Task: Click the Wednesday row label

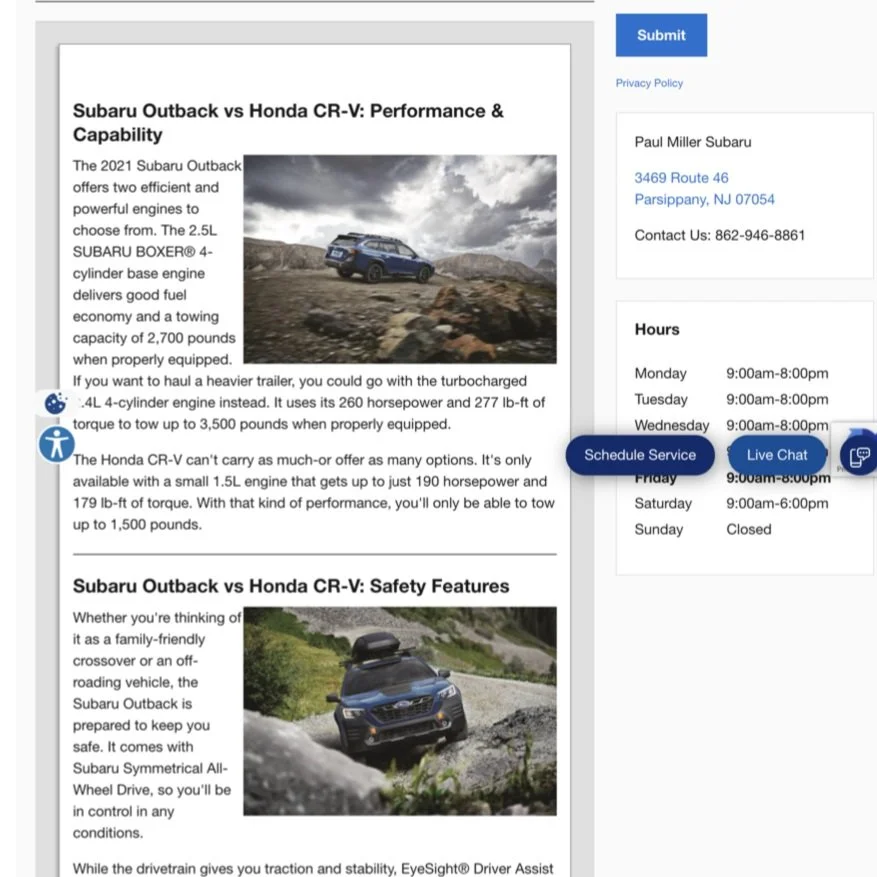Action: point(671,426)
